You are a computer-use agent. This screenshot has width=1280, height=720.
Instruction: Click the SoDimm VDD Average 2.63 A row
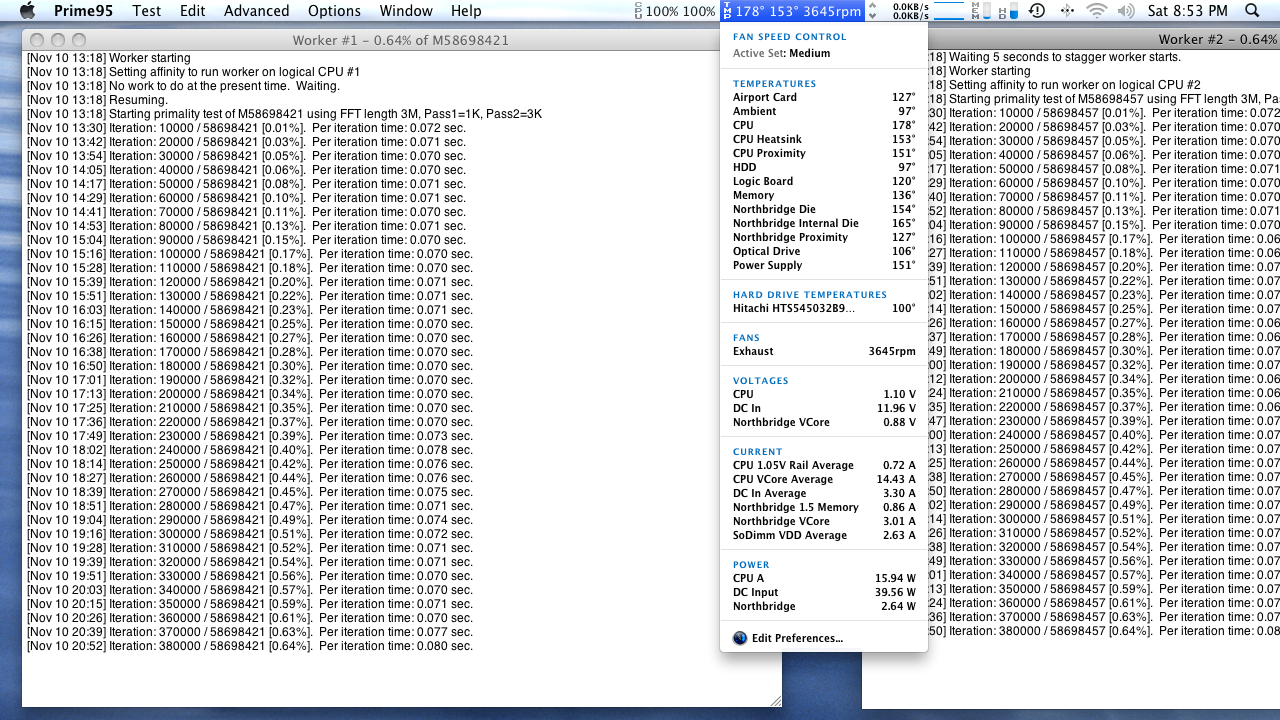tap(824, 535)
